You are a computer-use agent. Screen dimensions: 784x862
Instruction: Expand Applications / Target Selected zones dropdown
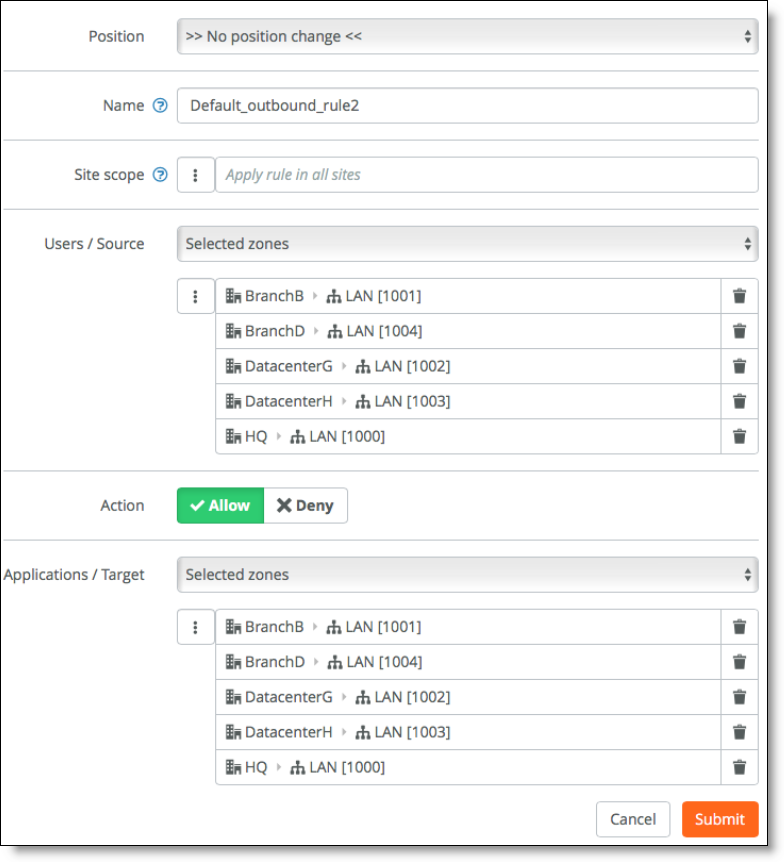pos(467,574)
